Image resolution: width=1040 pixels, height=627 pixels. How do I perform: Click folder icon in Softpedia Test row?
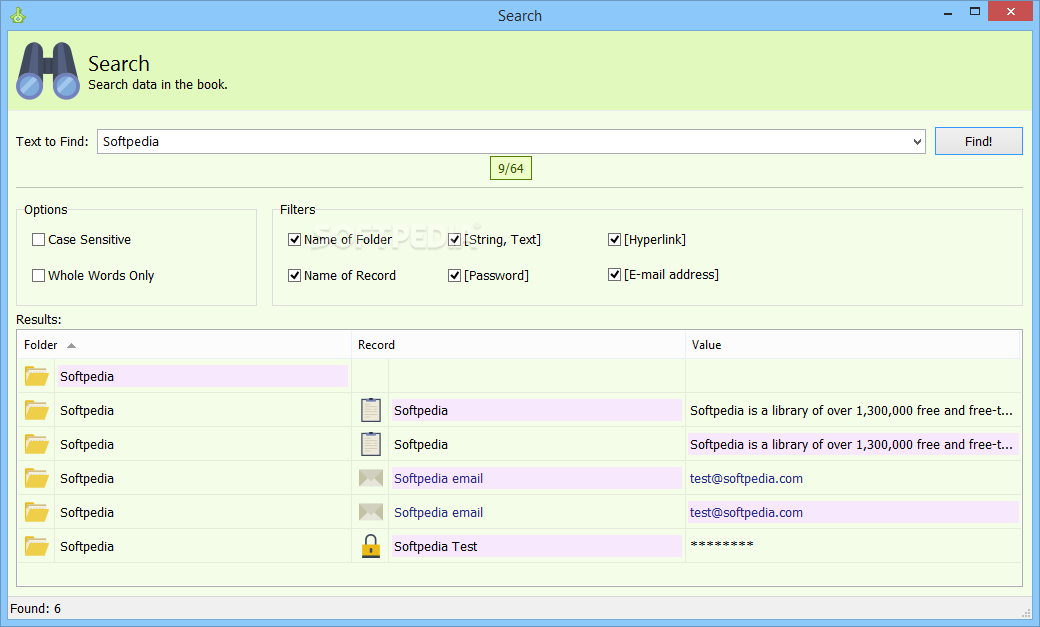pyautogui.click(x=36, y=546)
